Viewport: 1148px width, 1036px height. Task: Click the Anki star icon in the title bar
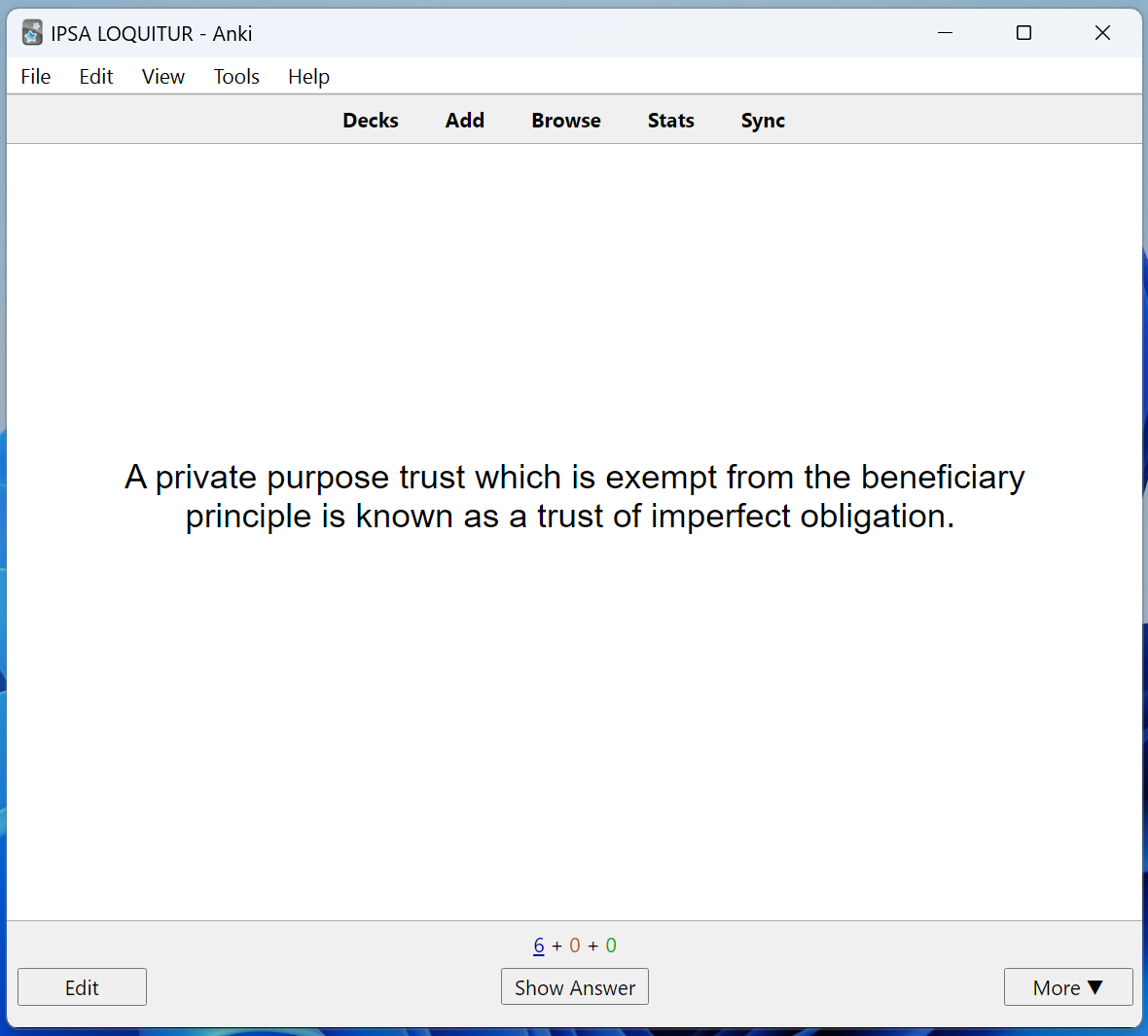(32, 31)
